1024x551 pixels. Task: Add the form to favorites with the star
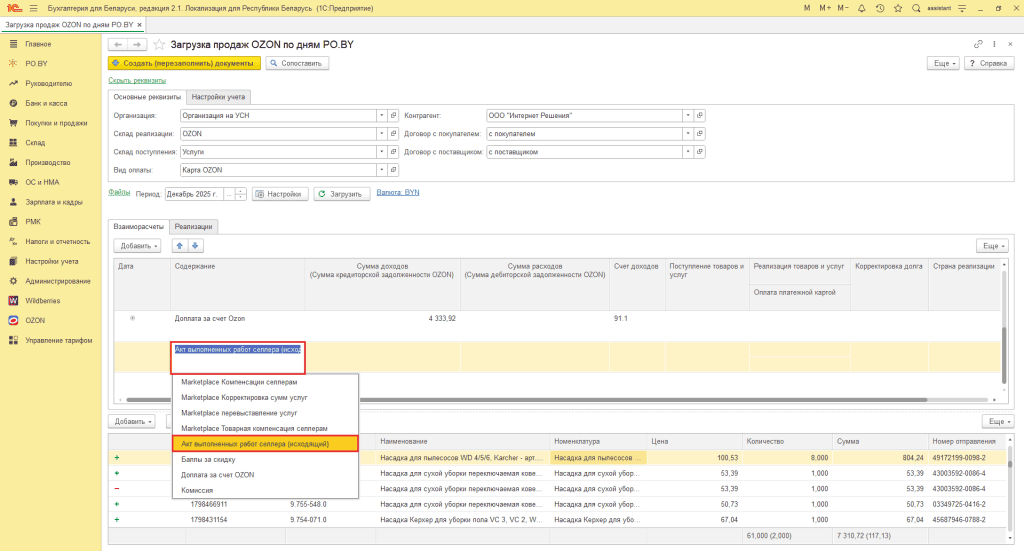159,44
